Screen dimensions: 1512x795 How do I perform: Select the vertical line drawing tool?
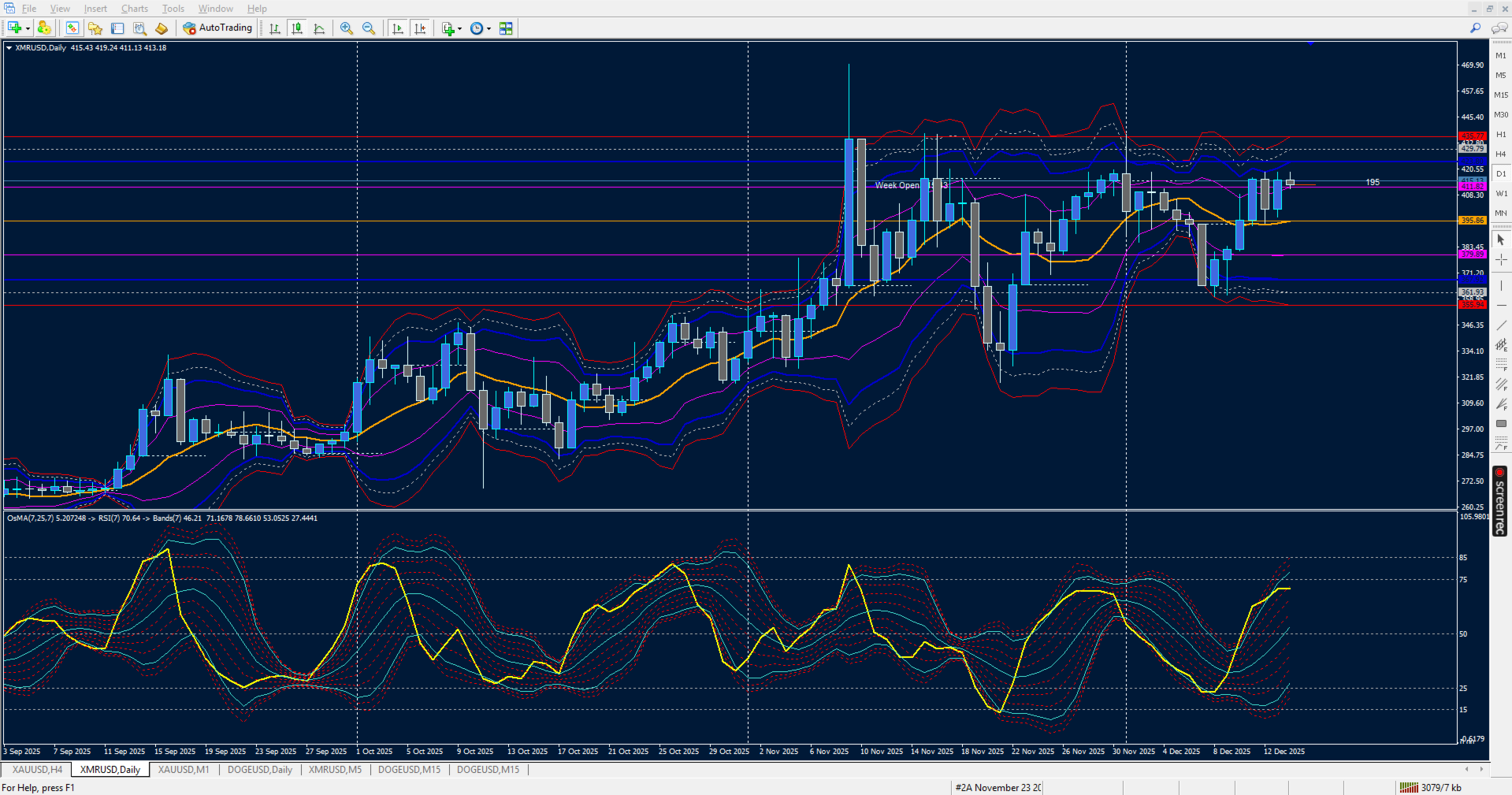1501,285
